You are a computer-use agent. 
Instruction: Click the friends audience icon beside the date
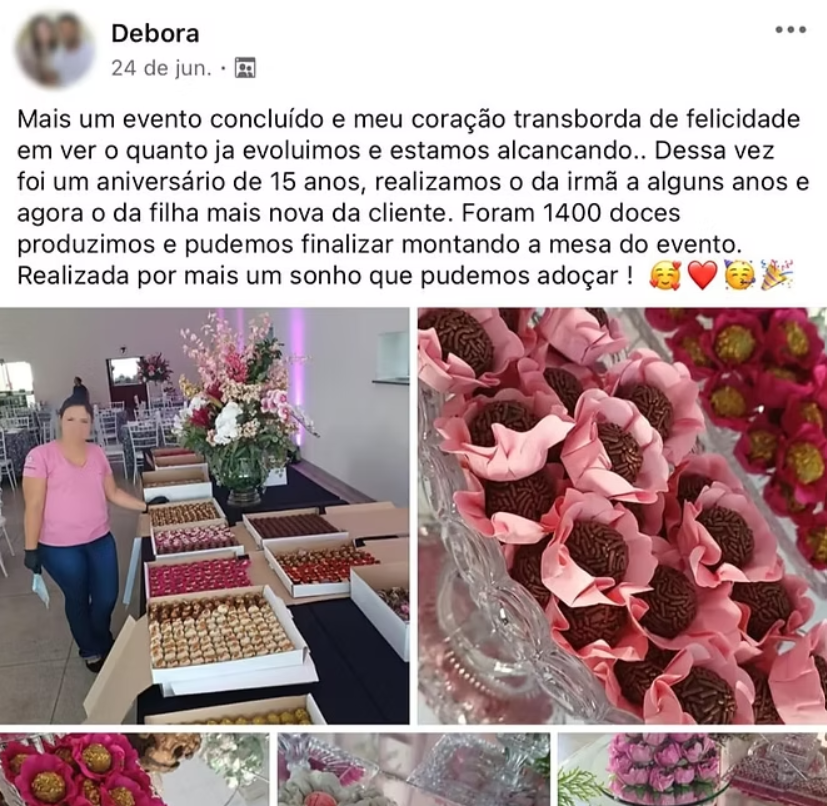click(x=245, y=68)
